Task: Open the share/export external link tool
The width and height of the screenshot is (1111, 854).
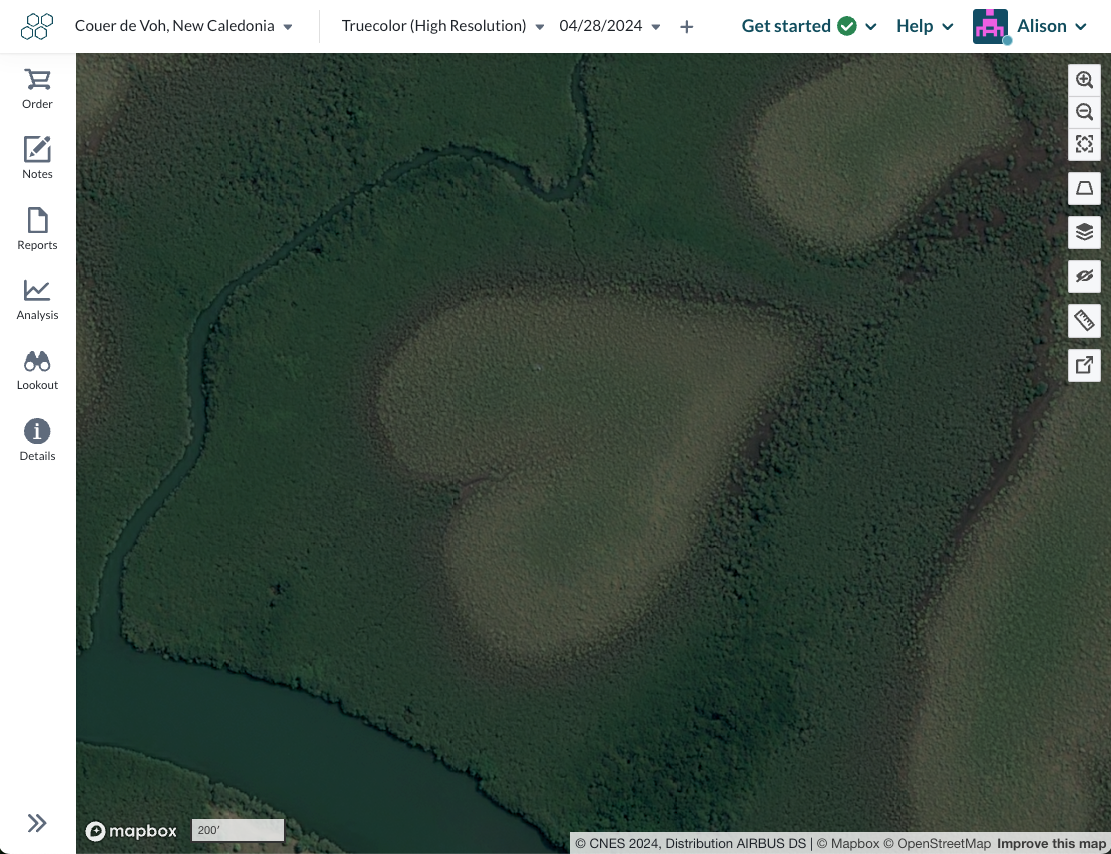Action: point(1084,365)
